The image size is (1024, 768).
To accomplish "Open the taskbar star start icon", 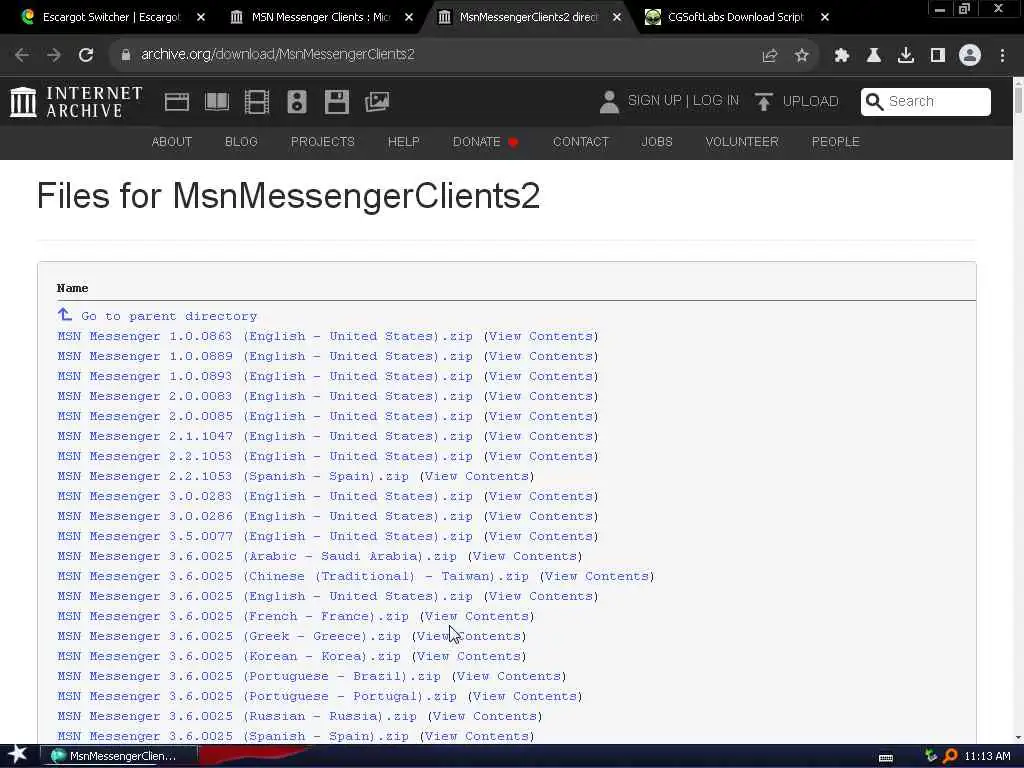I will [x=17, y=755].
